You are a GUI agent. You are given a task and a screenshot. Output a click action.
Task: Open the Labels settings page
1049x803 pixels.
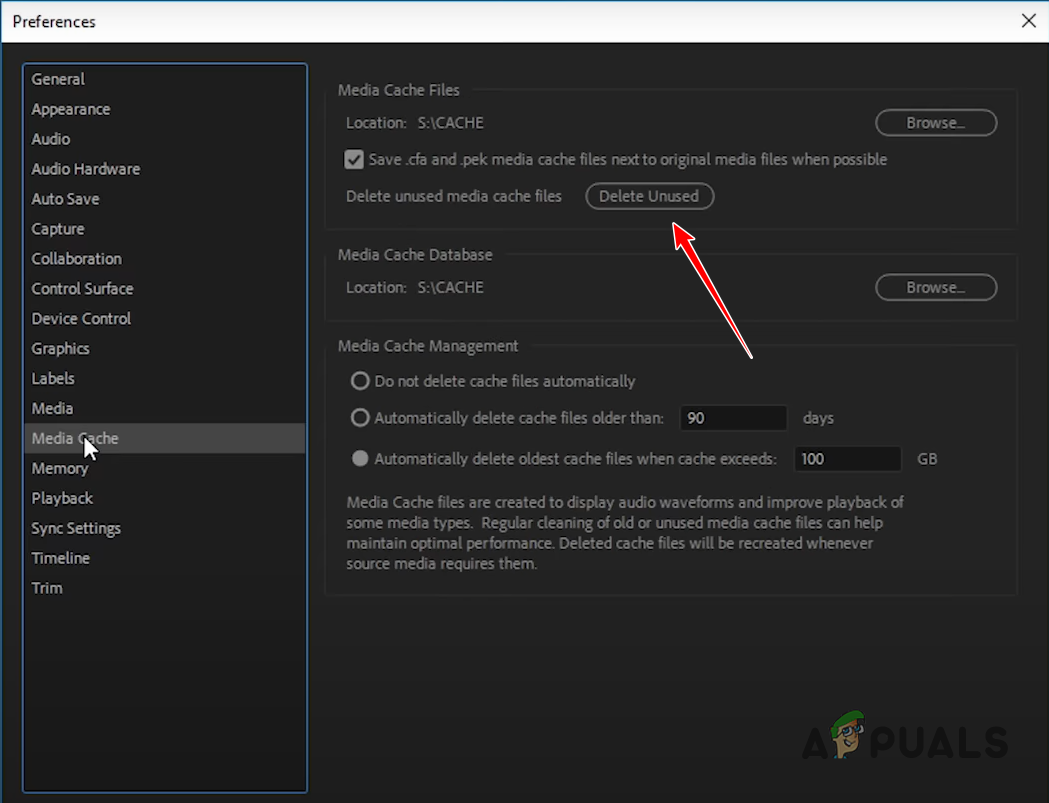pos(53,378)
